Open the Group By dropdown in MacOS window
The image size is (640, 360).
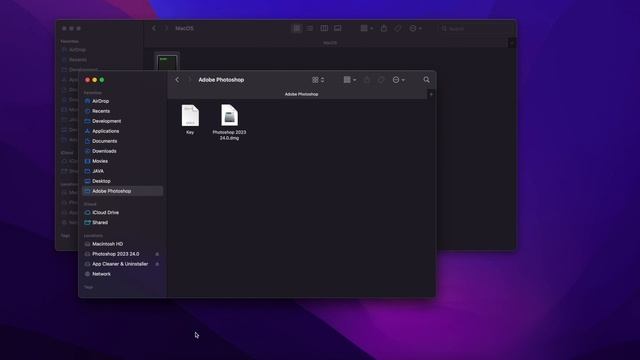click(x=367, y=28)
